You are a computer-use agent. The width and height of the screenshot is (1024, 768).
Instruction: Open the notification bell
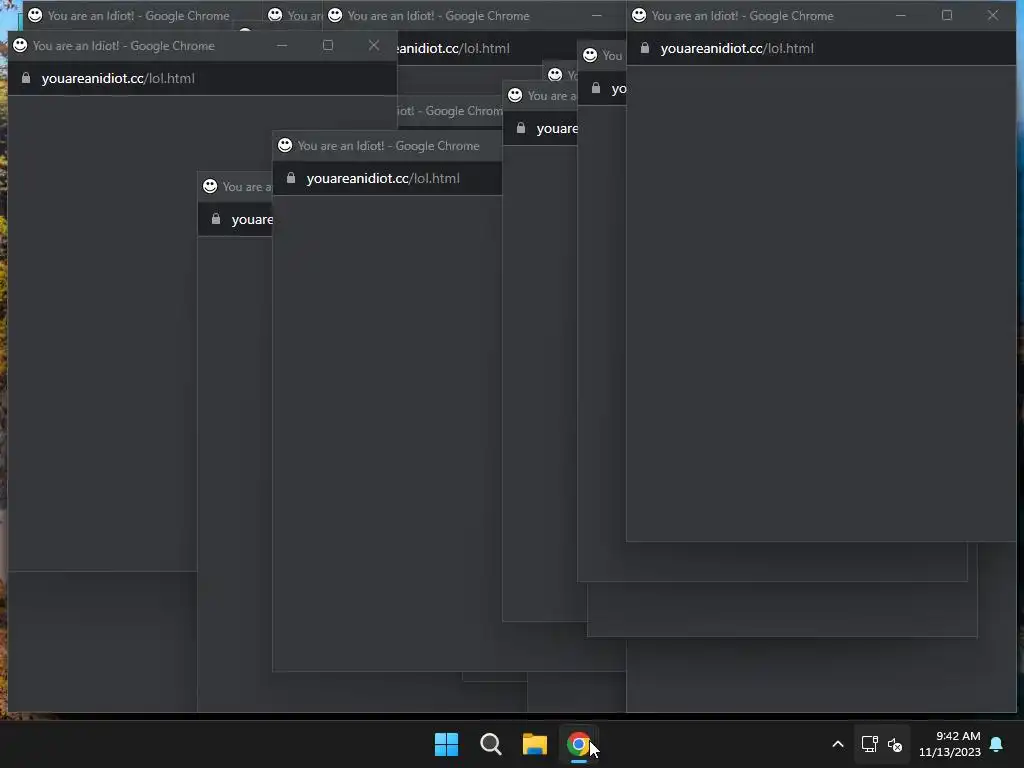point(996,744)
